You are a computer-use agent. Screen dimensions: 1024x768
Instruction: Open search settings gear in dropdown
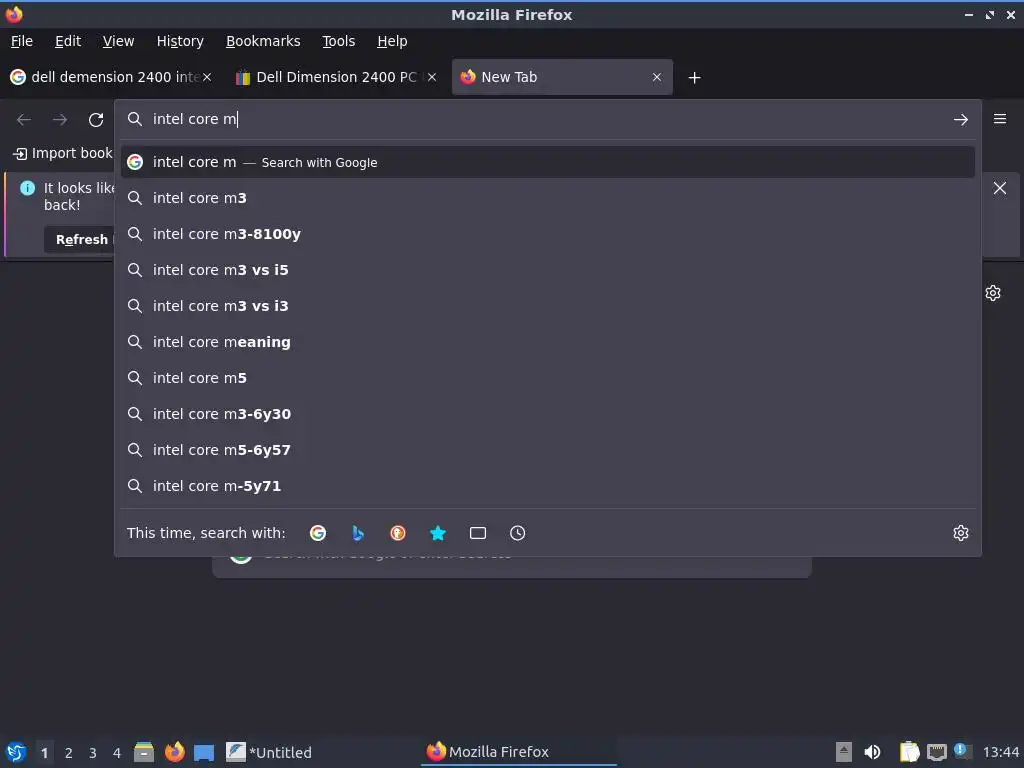click(x=961, y=533)
